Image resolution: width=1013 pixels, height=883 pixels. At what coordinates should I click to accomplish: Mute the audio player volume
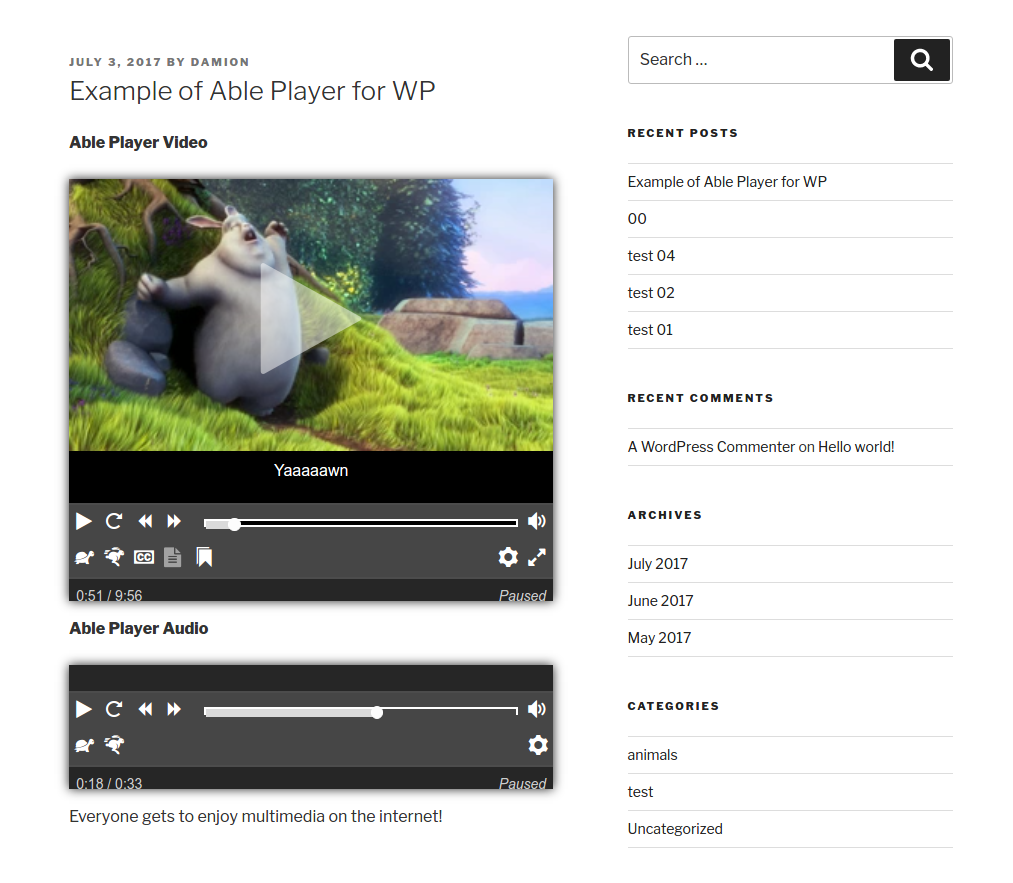(537, 709)
